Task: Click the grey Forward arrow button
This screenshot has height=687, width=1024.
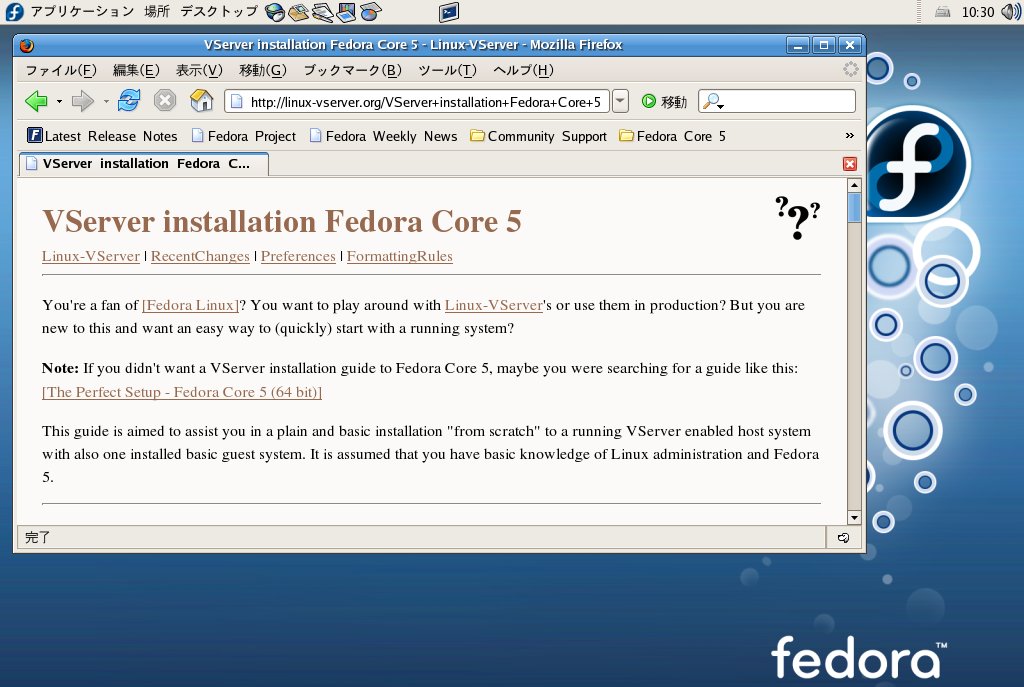Action: pos(83,101)
